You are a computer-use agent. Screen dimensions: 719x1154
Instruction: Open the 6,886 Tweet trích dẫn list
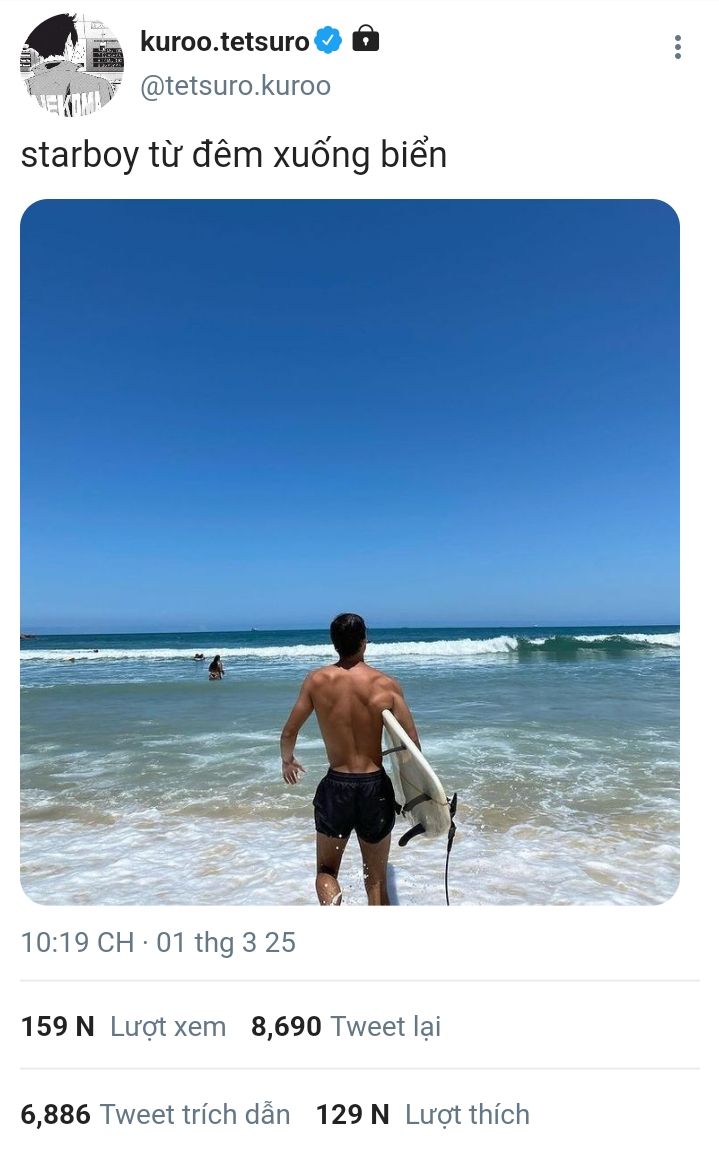coord(155,1114)
